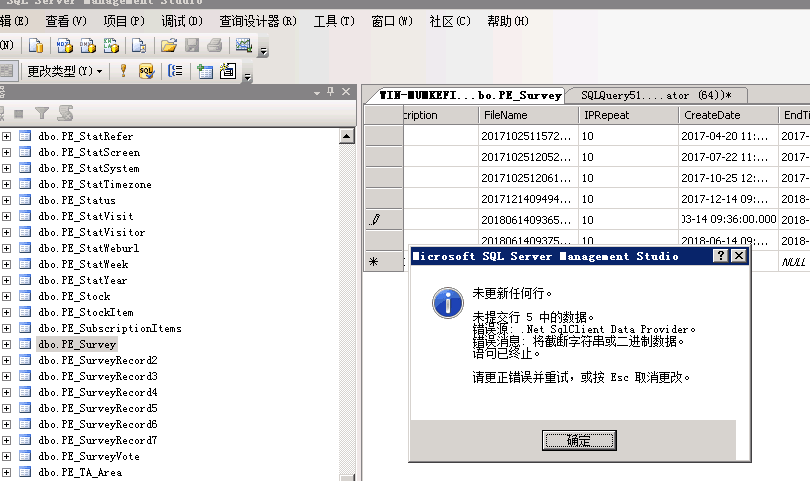
Task: Open the 工具 menu
Action: 333,21
